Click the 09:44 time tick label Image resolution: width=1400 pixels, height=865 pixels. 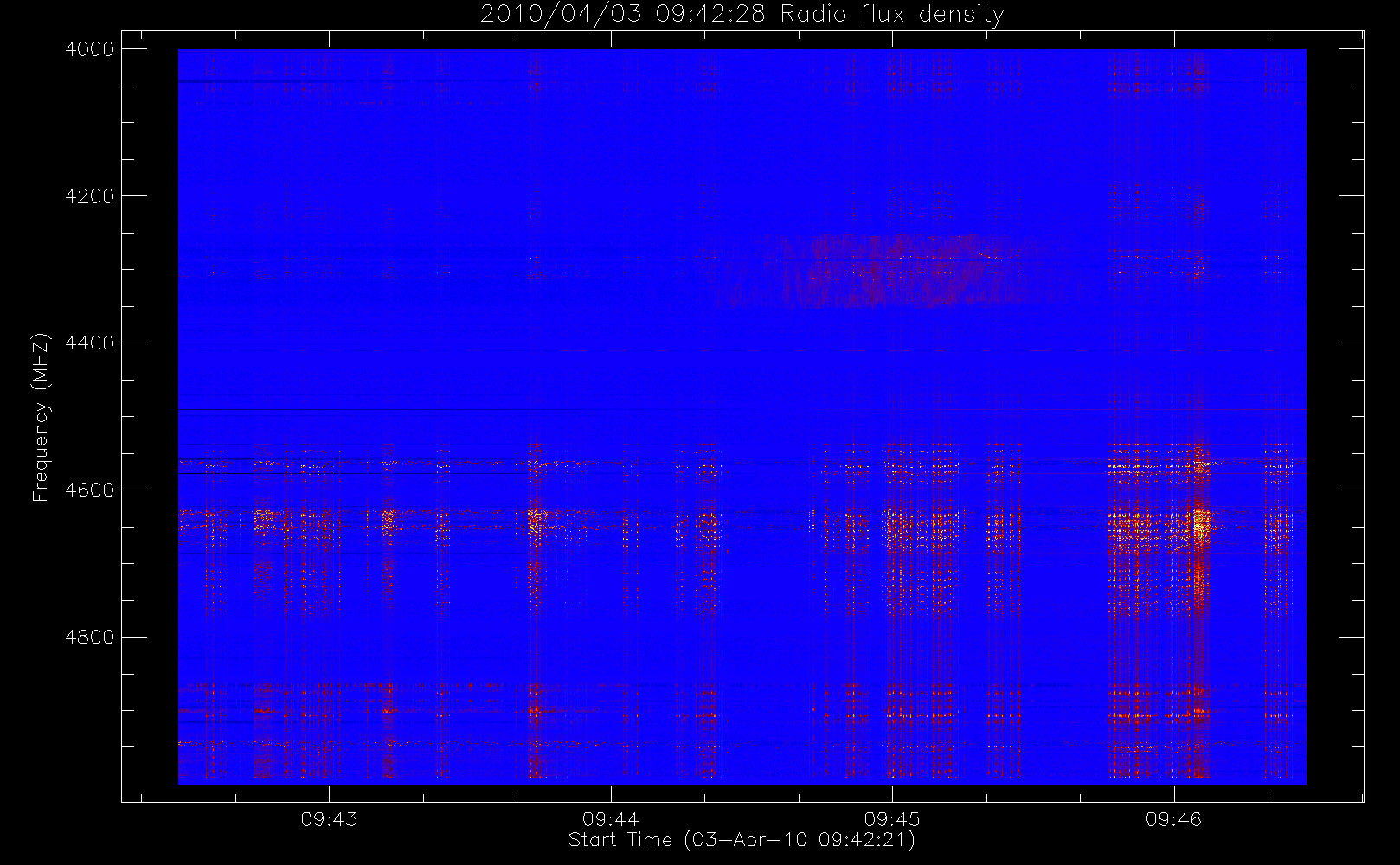coord(611,819)
